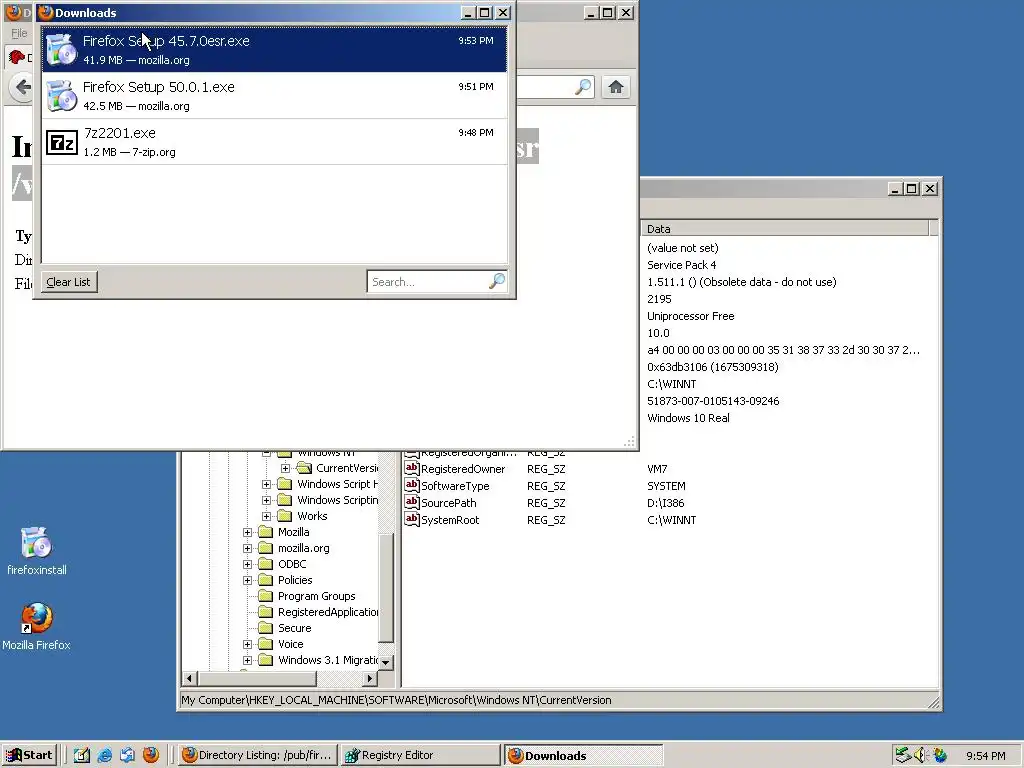Viewport: 1024px width, 768px height.
Task: Select the Mozilla folder icon in registry tree
Action: point(265,532)
